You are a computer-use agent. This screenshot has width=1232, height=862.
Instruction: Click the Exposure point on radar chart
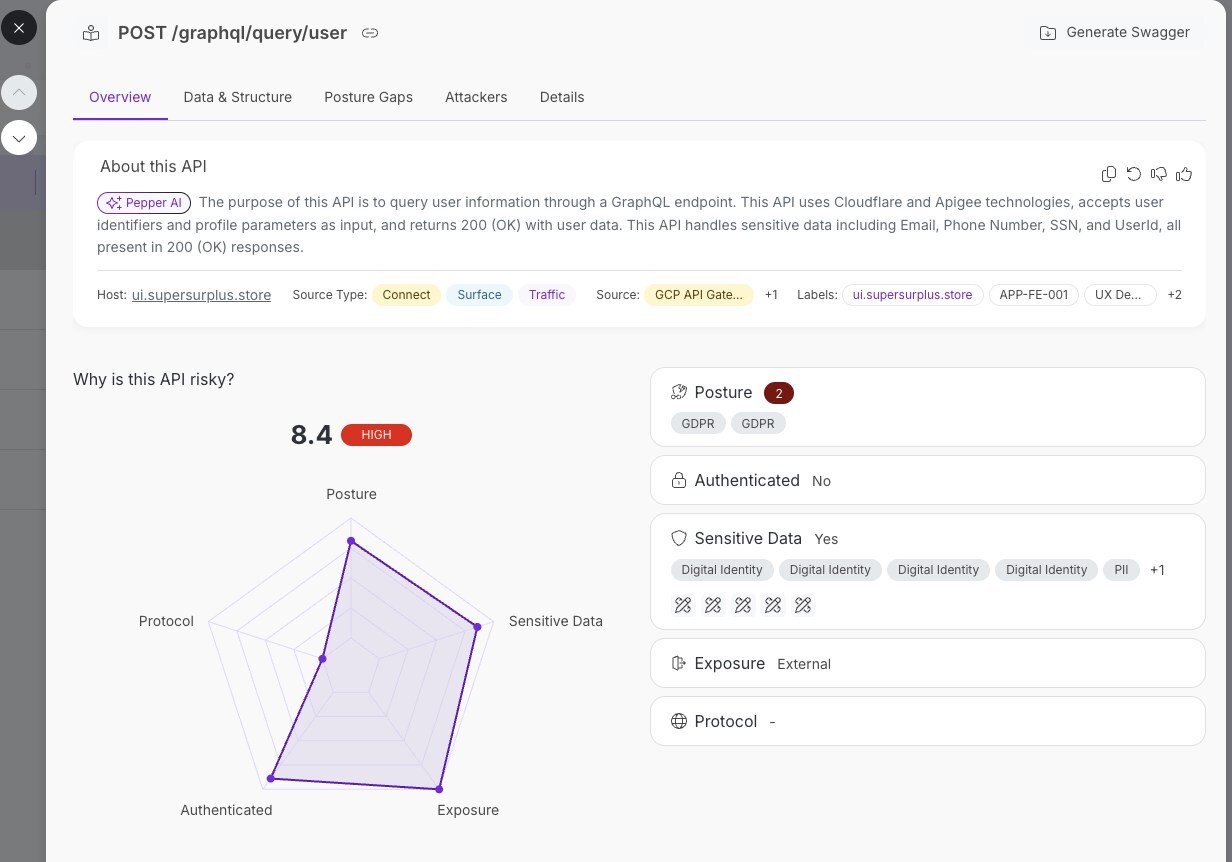coord(439,789)
